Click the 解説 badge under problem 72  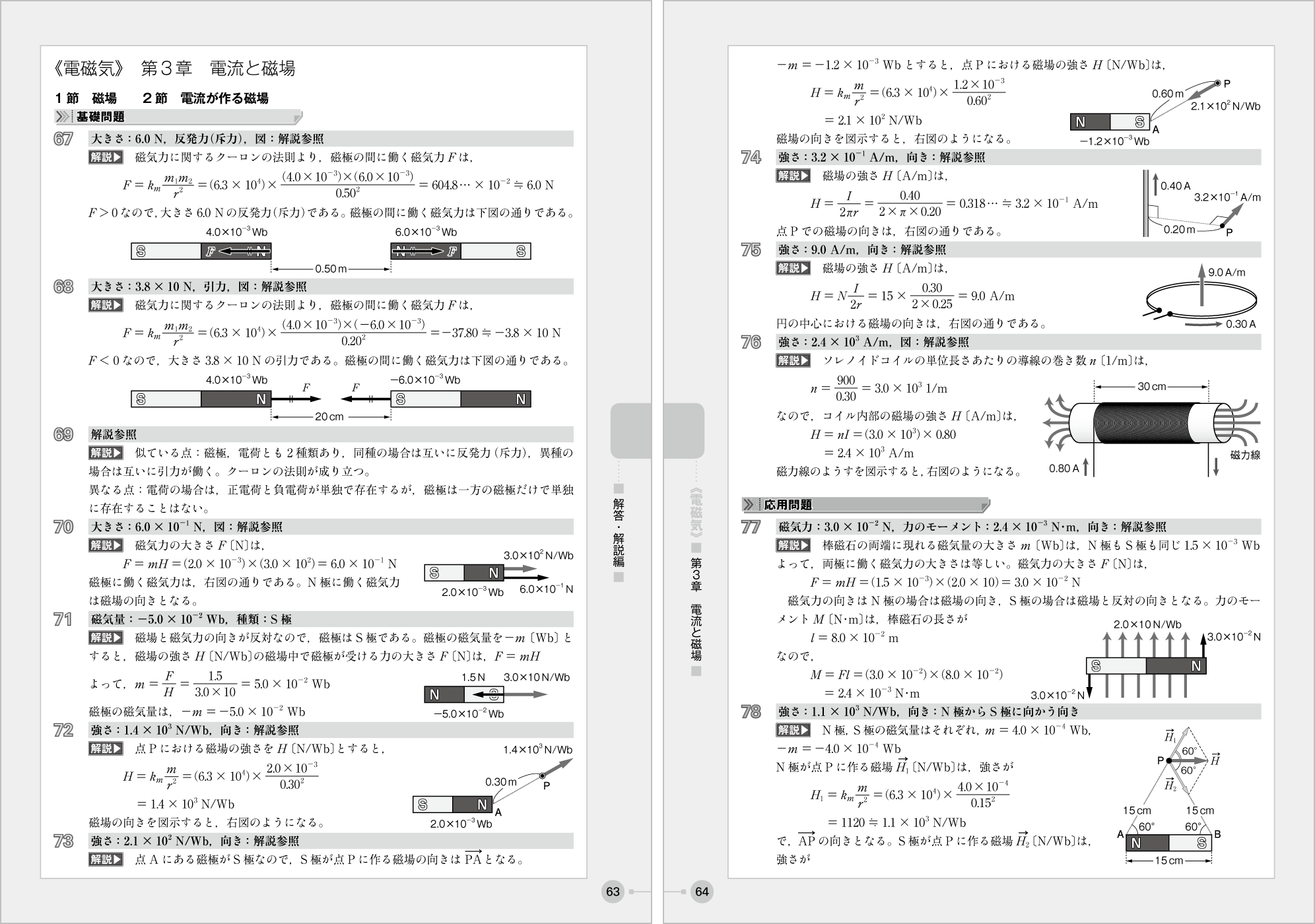[x=106, y=749]
